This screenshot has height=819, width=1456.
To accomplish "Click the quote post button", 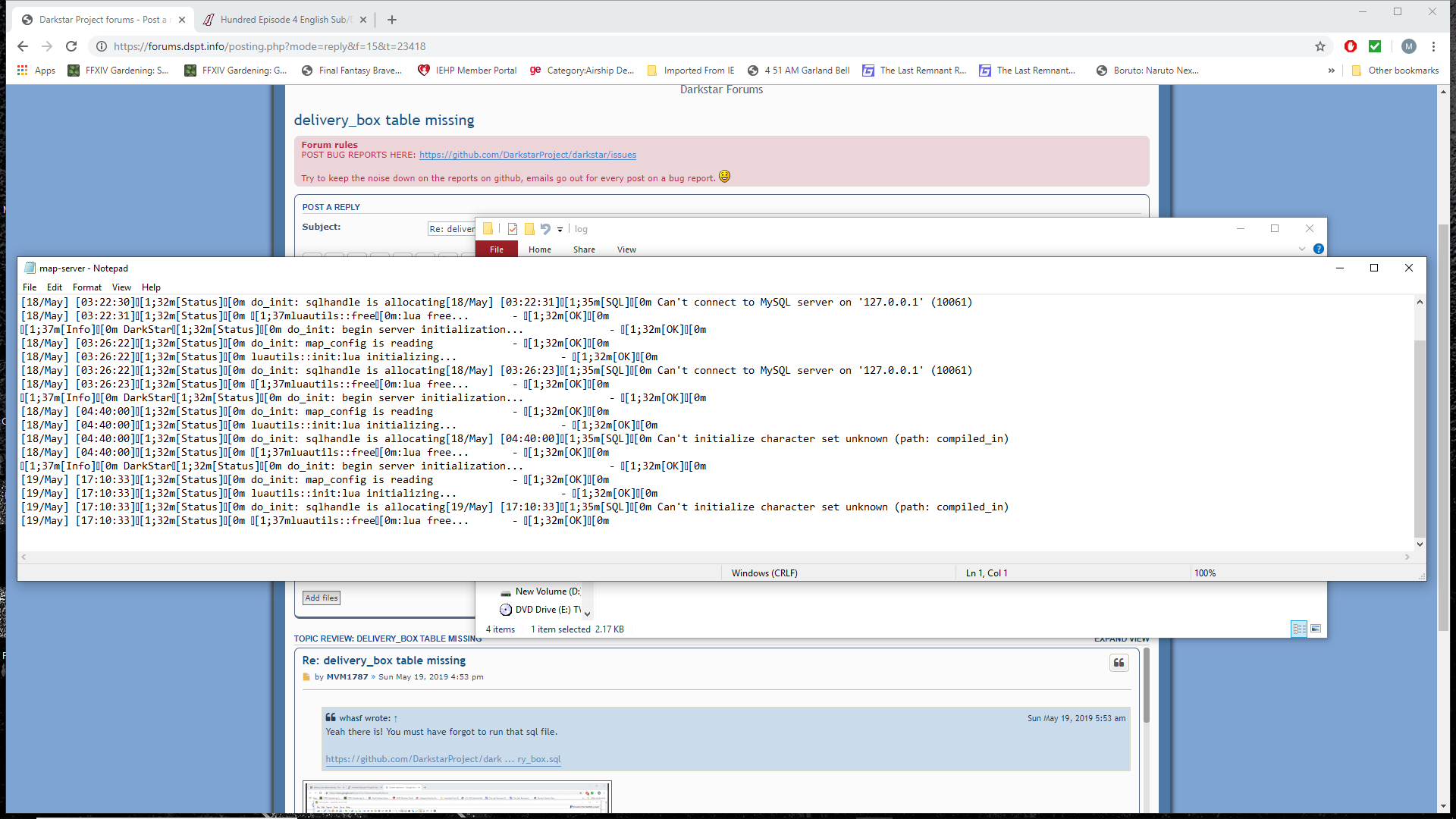I will (1119, 663).
